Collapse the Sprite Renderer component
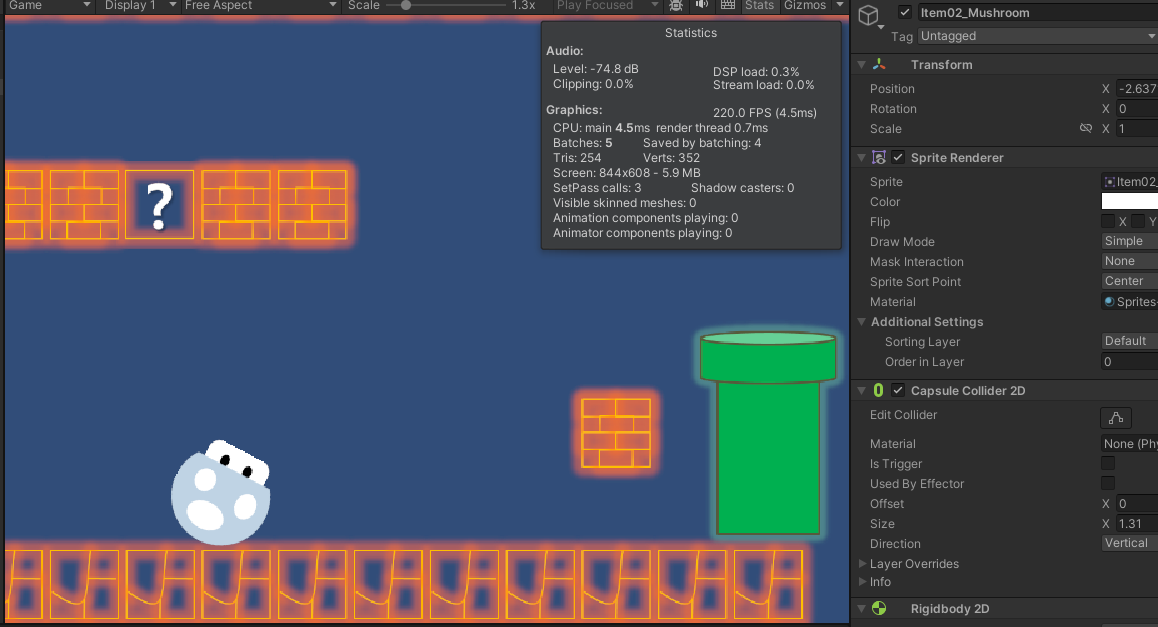Viewport: 1158px width, 627px height. (861, 157)
